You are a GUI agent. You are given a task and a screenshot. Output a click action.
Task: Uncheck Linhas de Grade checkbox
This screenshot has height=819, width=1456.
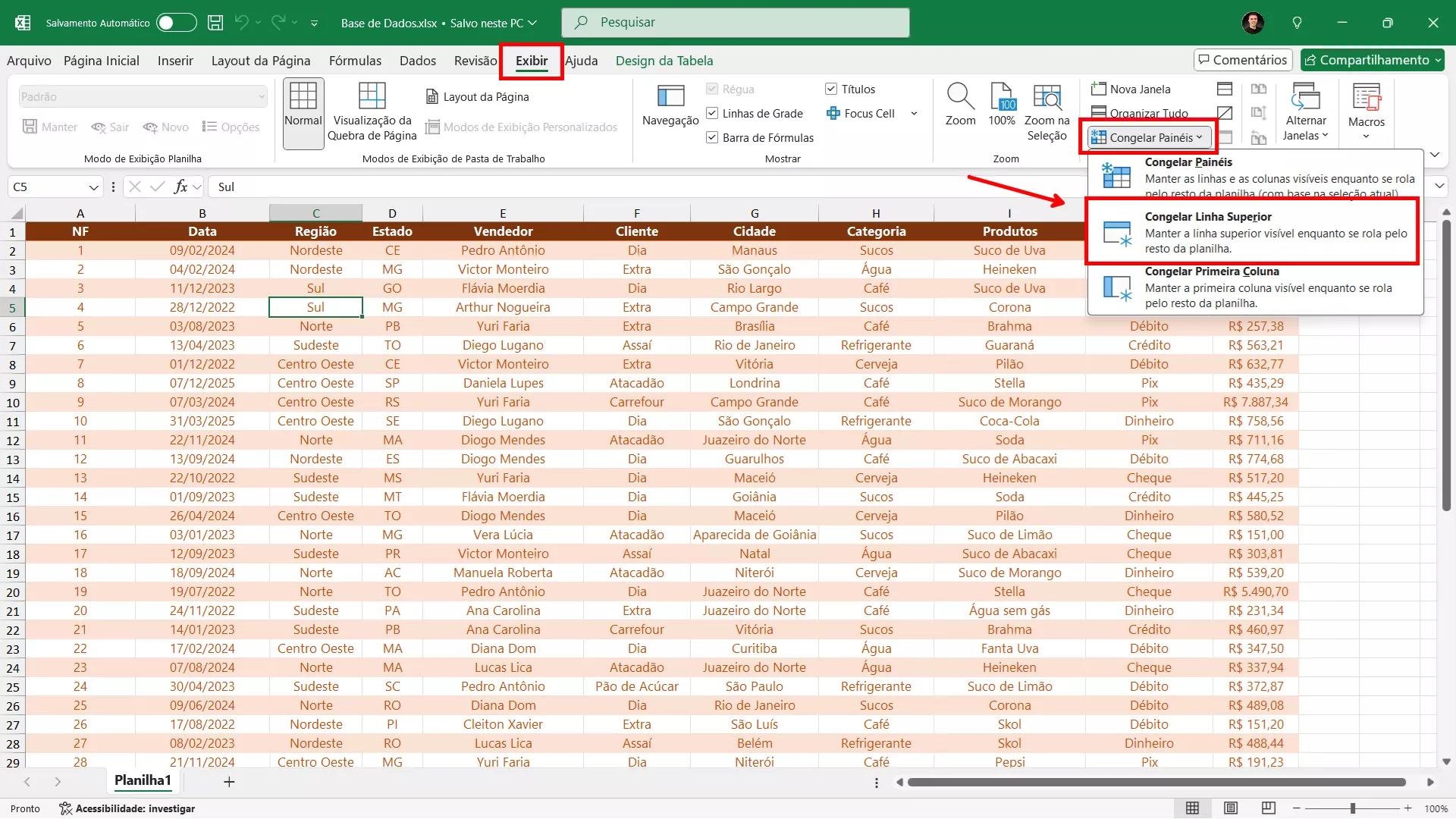tap(712, 114)
